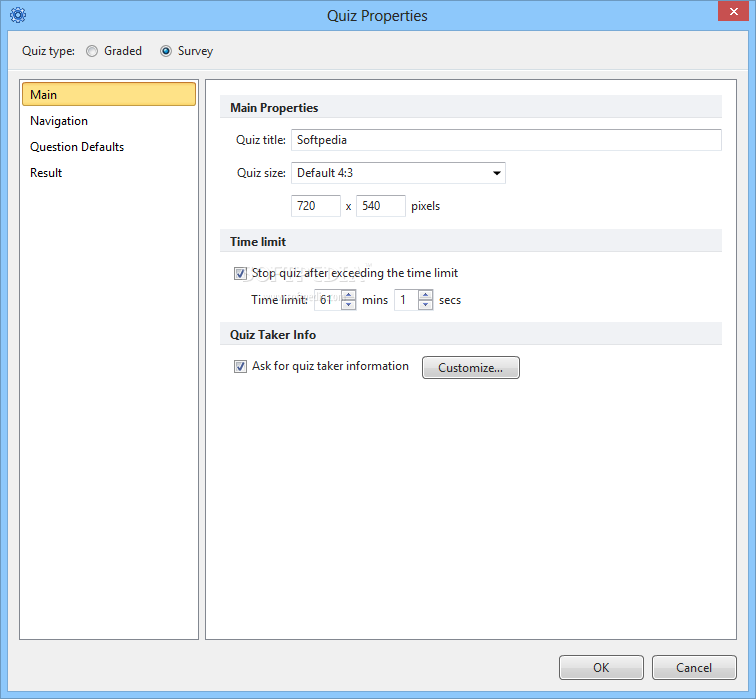This screenshot has height=699, width=756.
Task: Click the Quiz Taker Info heading
Action: pos(273,335)
